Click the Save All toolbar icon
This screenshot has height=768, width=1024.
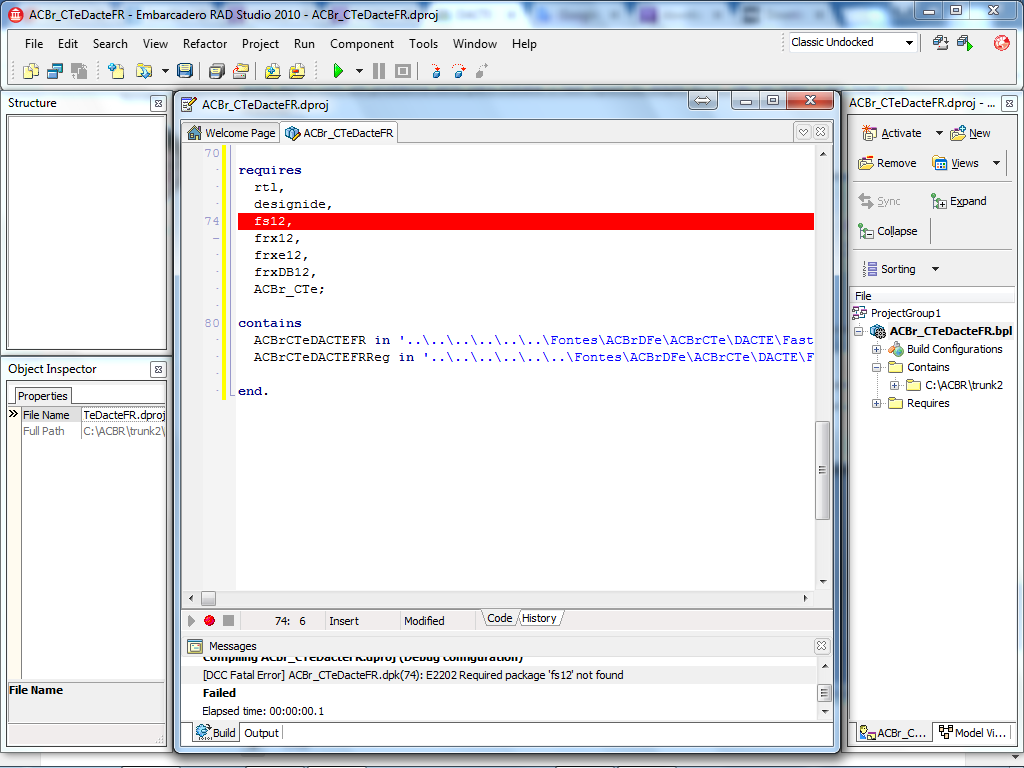click(216, 71)
